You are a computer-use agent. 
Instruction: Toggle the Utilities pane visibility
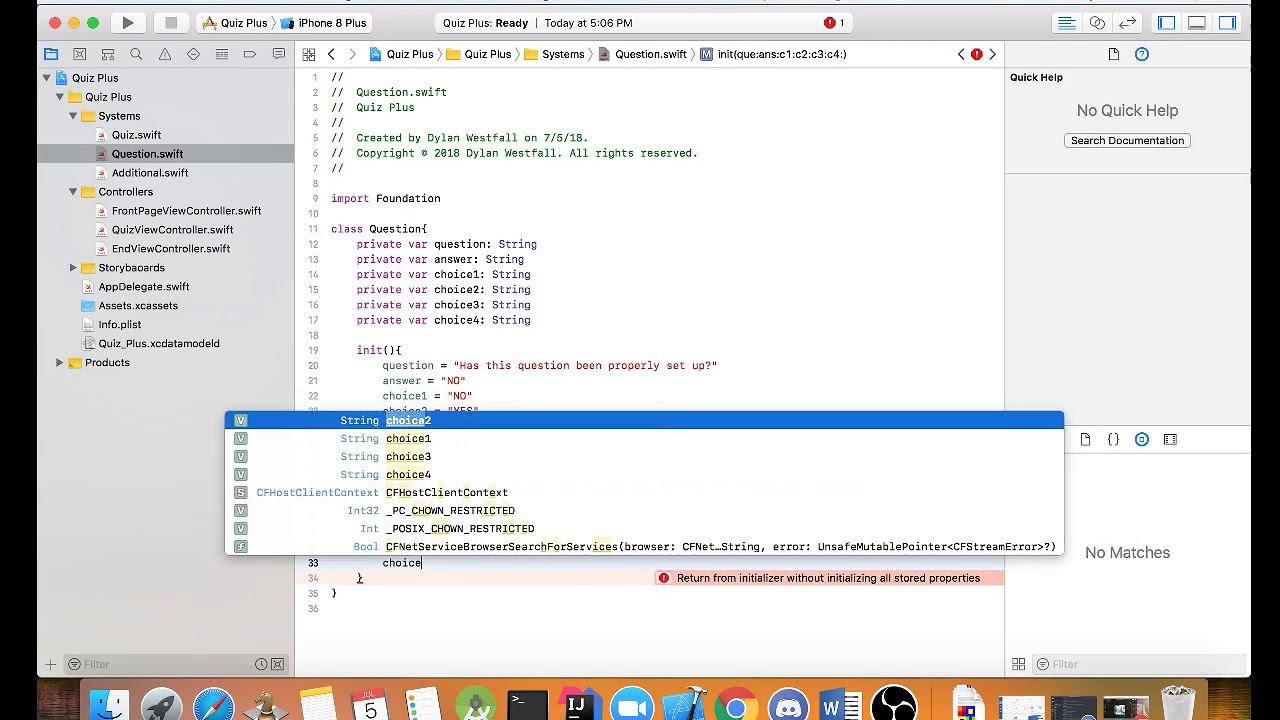(1227, 22)
